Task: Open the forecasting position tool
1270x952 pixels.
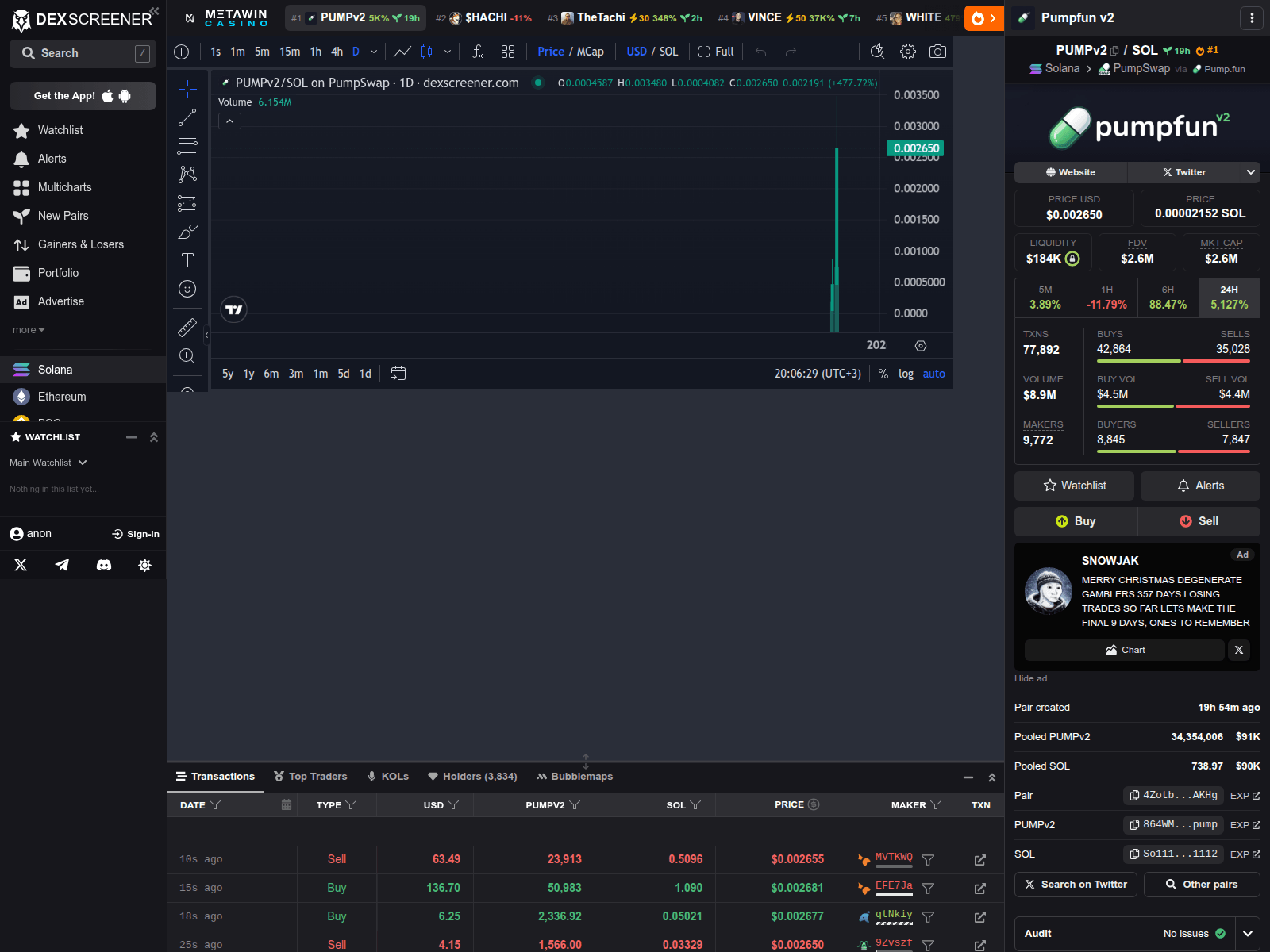Action: 187,203
